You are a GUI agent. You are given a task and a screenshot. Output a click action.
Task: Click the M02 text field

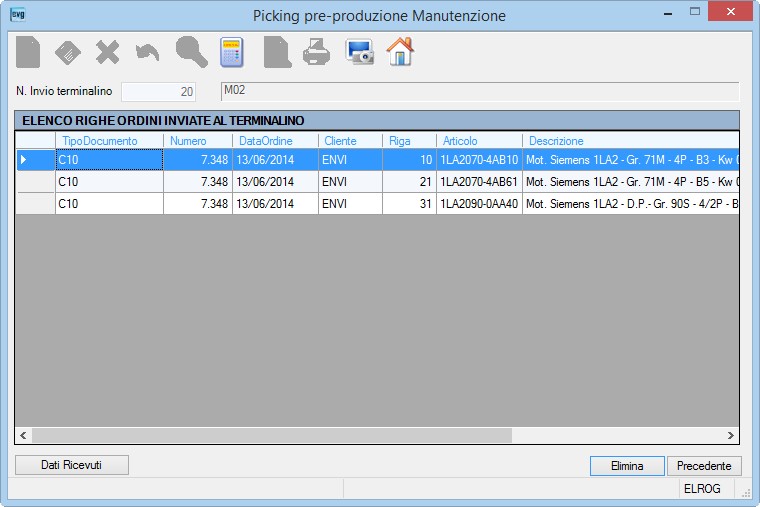(x=480, y=91)
